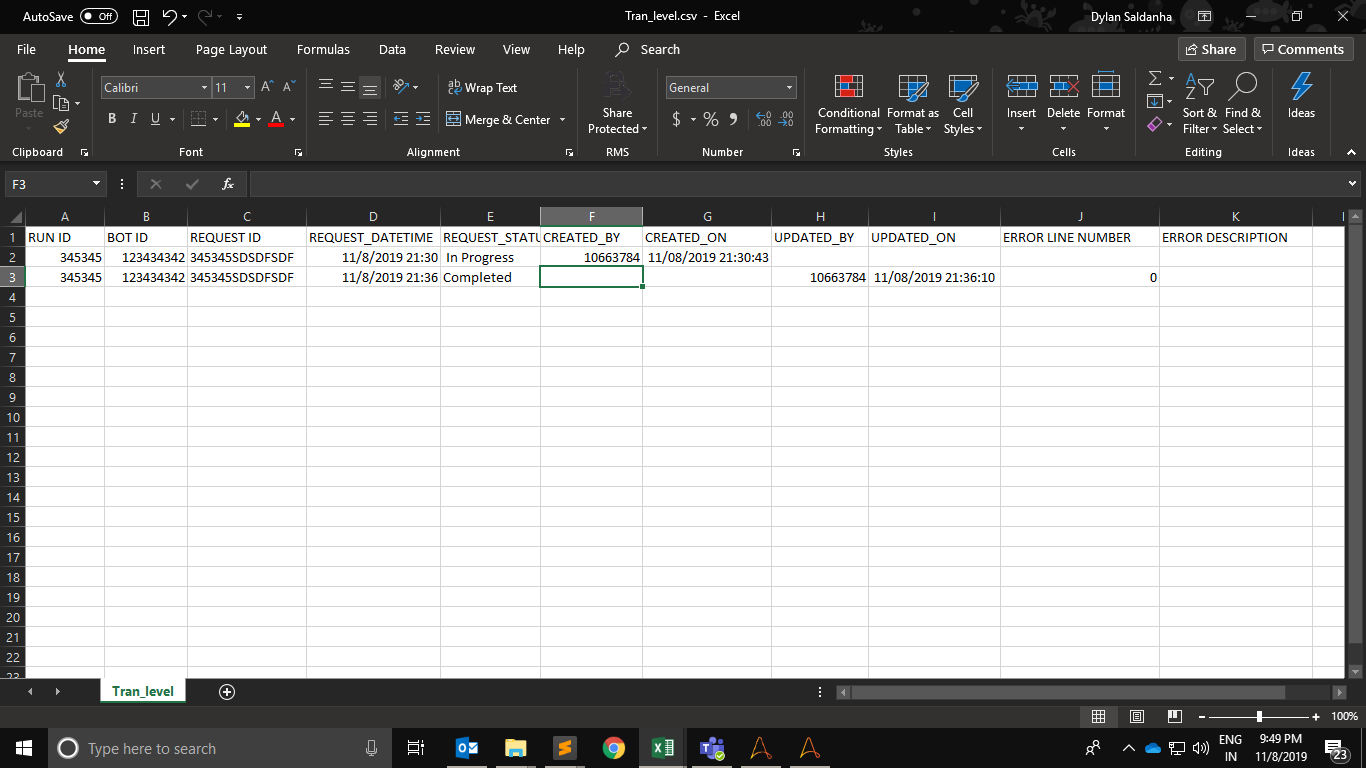Screen dimensions: 1366x768
Task: Click the Format Painter brush icon
Action: point(61,127)
